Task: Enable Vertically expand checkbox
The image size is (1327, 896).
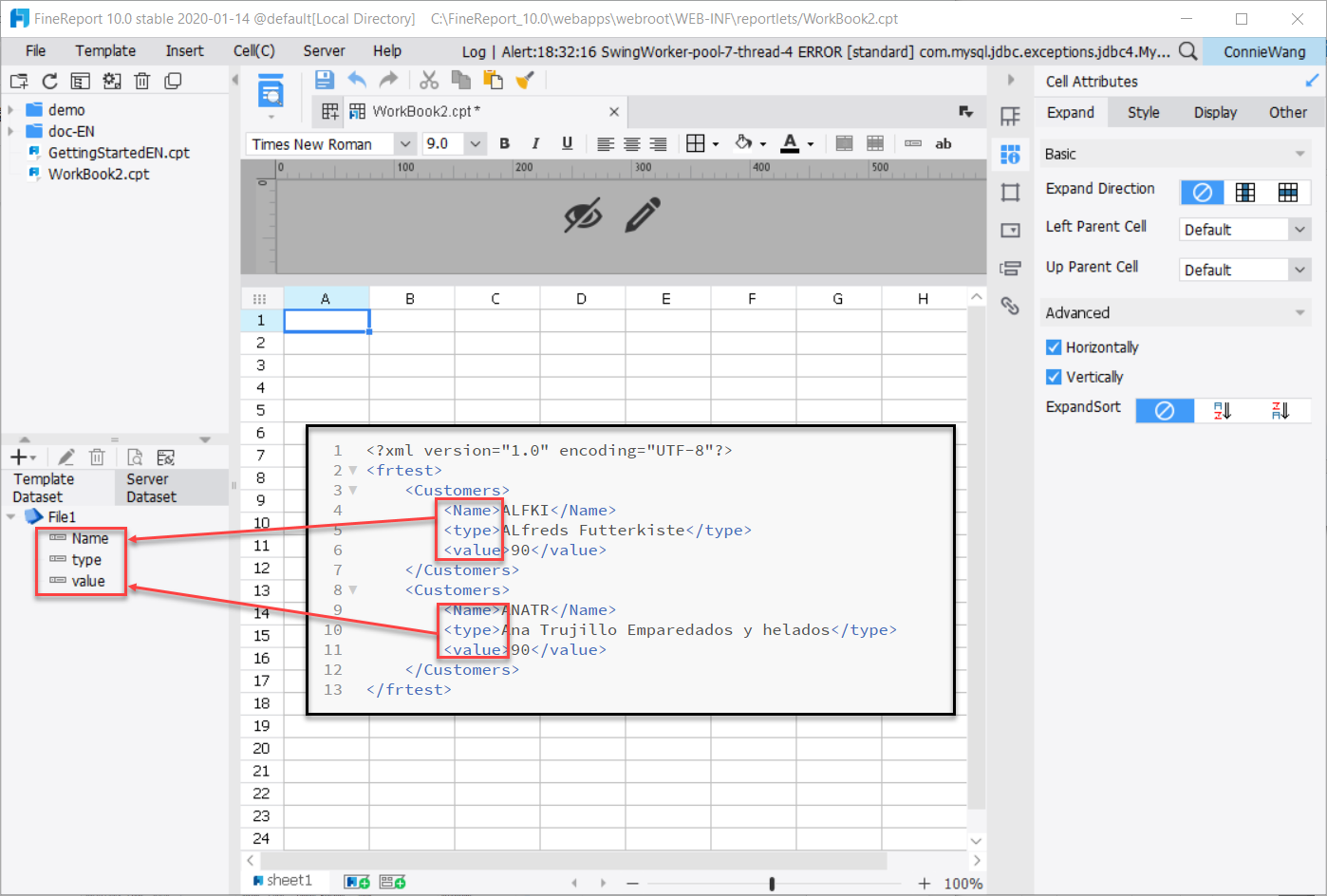Action: pyautogui.click(x=1053, y=377)
